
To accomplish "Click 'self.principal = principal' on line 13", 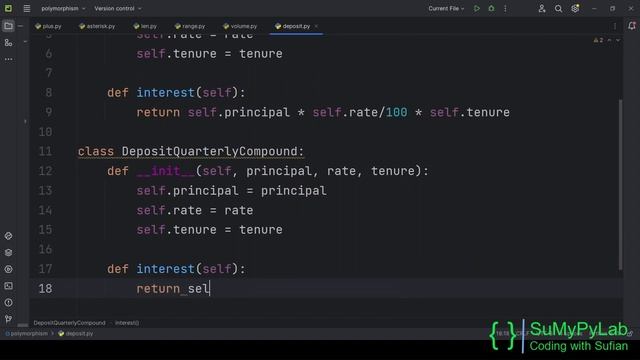I will tap(231, 191).
